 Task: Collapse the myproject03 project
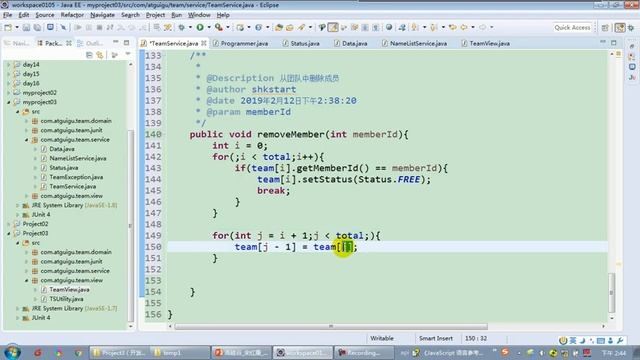pyautogui.click(x=9, y=102)
